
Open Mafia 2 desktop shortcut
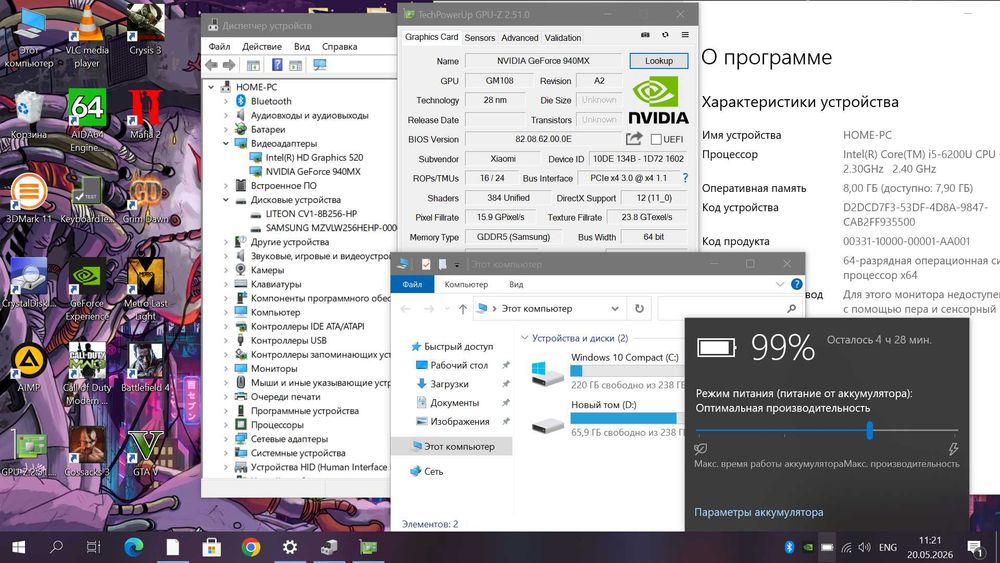(145, 115)
